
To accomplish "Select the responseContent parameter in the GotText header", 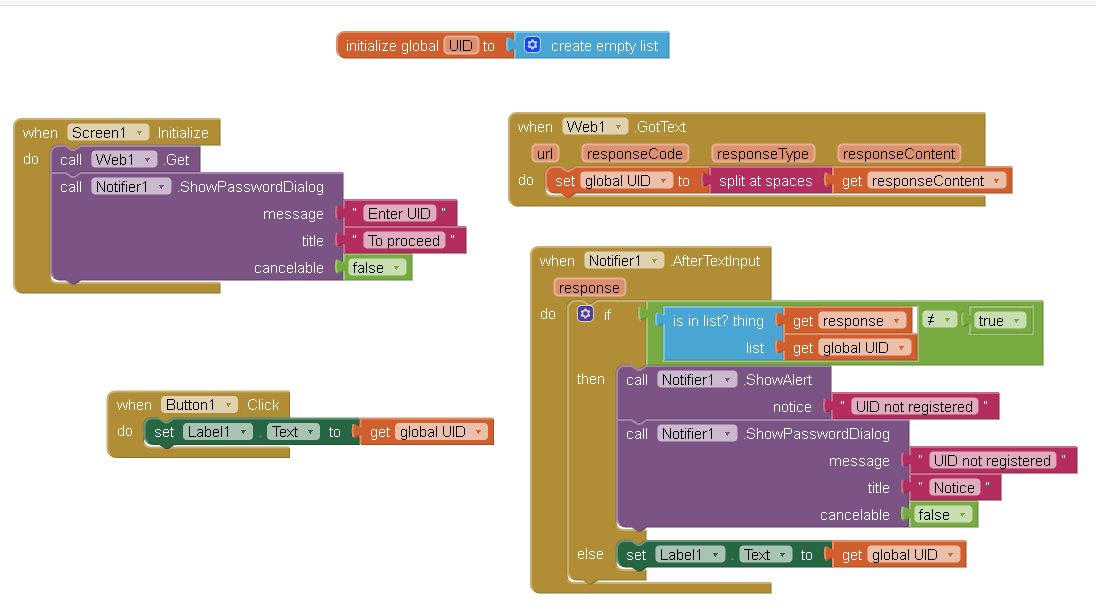I will (x=899, y=154).
